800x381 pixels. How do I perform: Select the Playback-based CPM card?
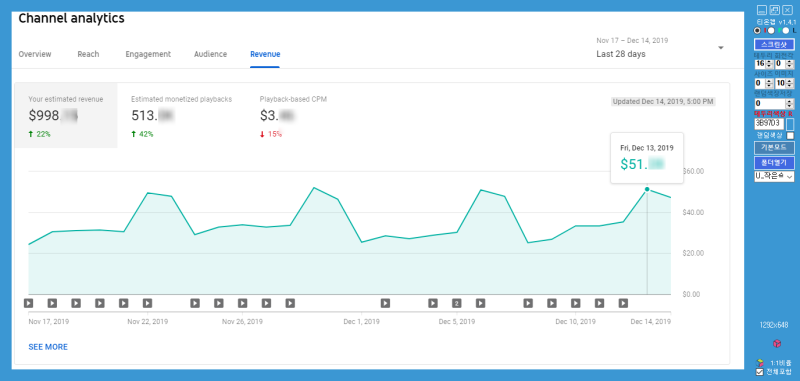point(293,116)
